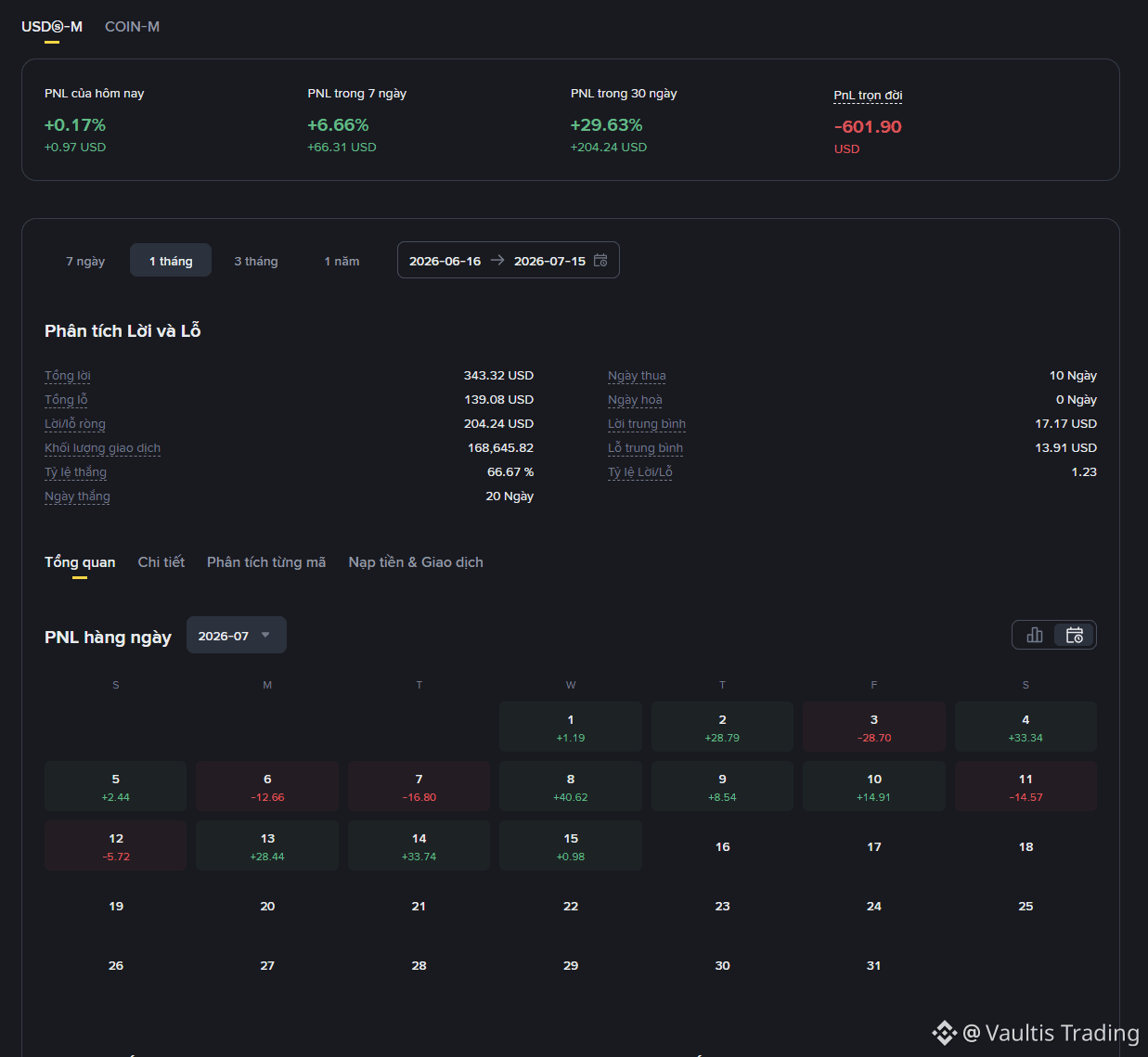The height and width of the screenshot is (1057, 1148).
Task: Select the 7 ngày period
Action: pyautogui.click(x=85, y=261)
